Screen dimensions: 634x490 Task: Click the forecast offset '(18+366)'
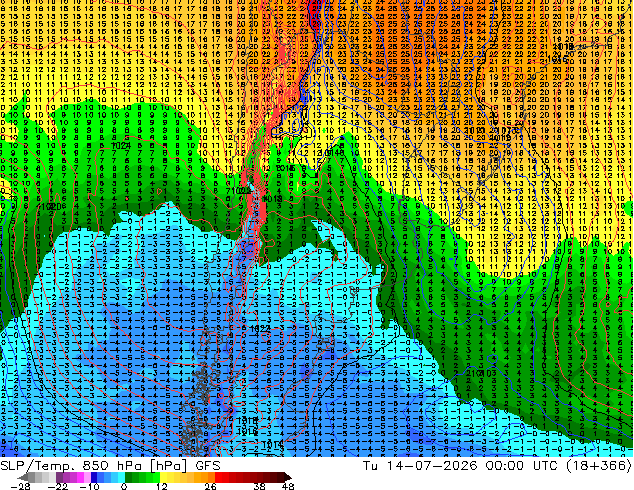point(598,466)
